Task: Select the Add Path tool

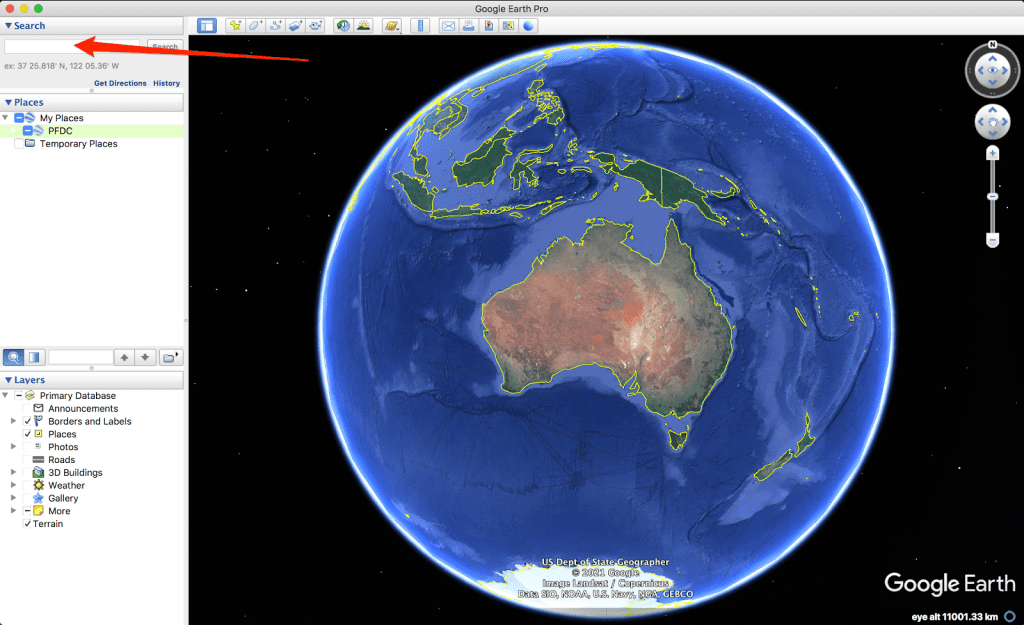Action: (x=276, y=26)
